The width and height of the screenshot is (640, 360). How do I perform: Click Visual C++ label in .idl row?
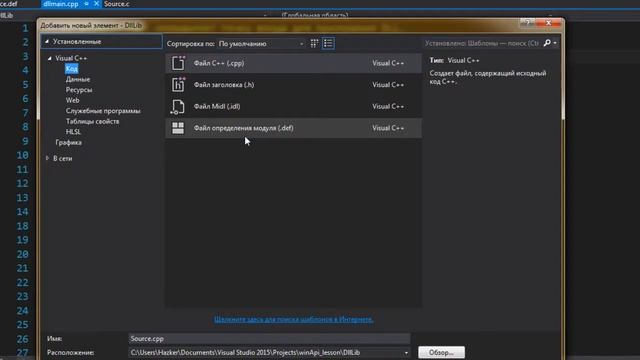[388, 107]
